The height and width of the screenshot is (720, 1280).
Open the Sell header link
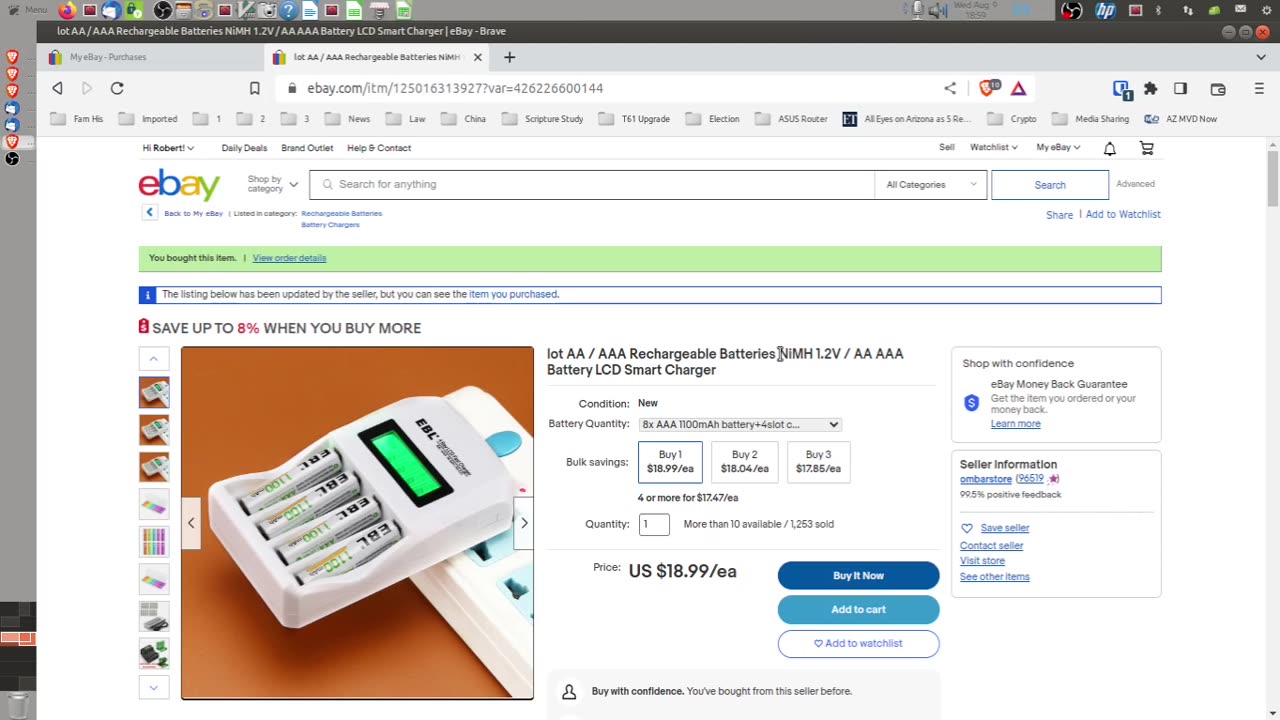tap(947, 148)
